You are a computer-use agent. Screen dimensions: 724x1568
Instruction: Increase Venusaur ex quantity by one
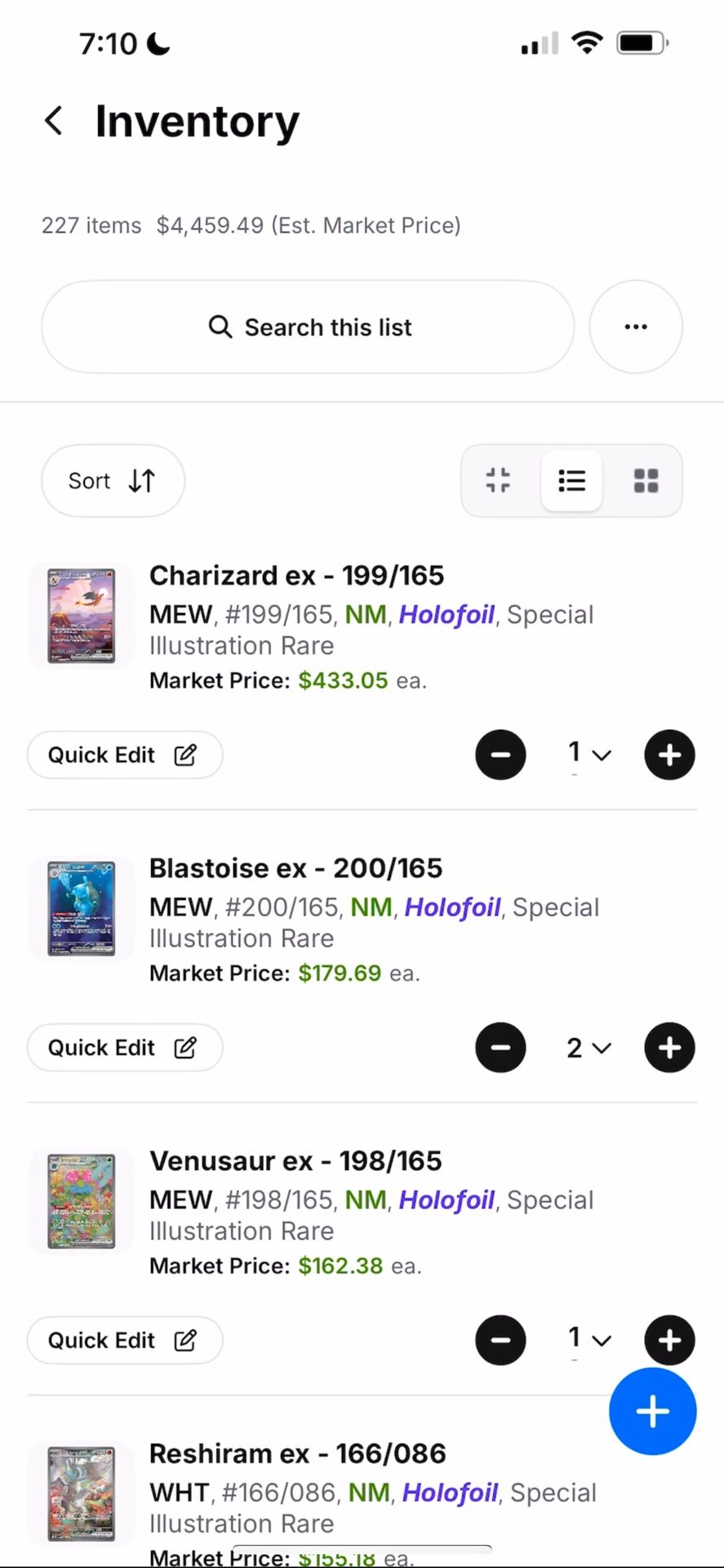click(669, 1340)
